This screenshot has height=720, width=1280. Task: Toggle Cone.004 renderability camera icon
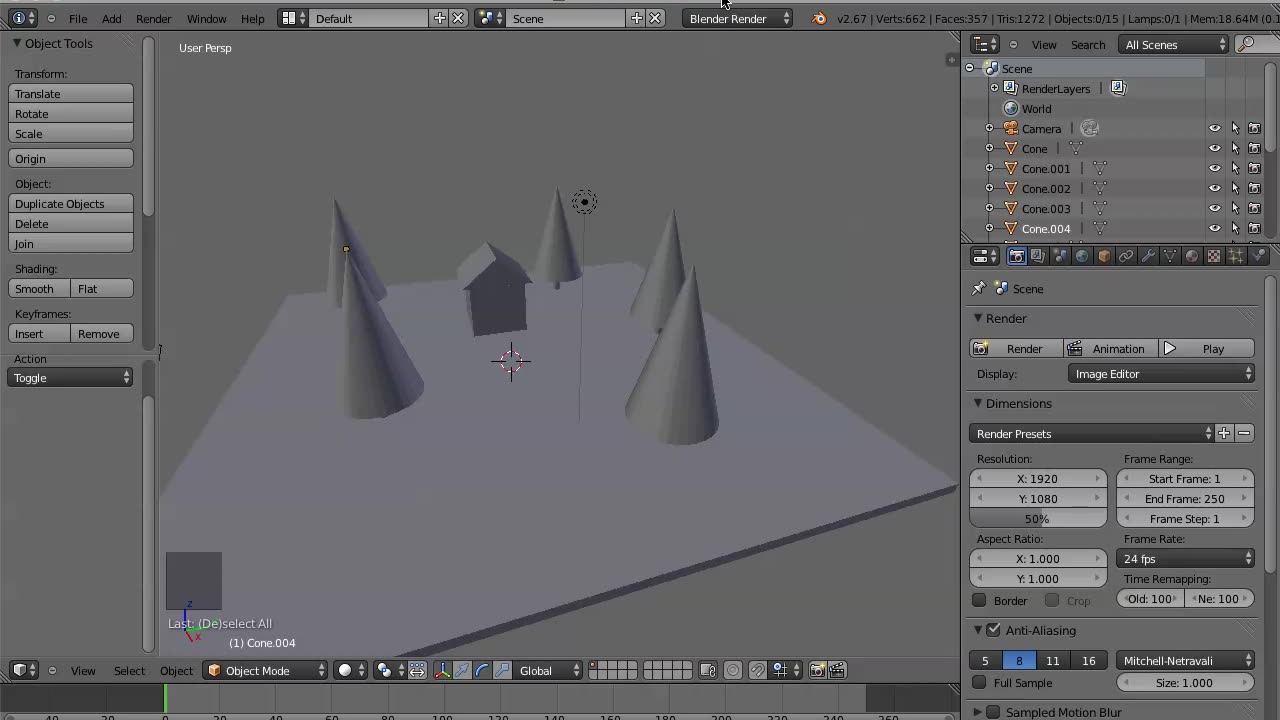1254,228
